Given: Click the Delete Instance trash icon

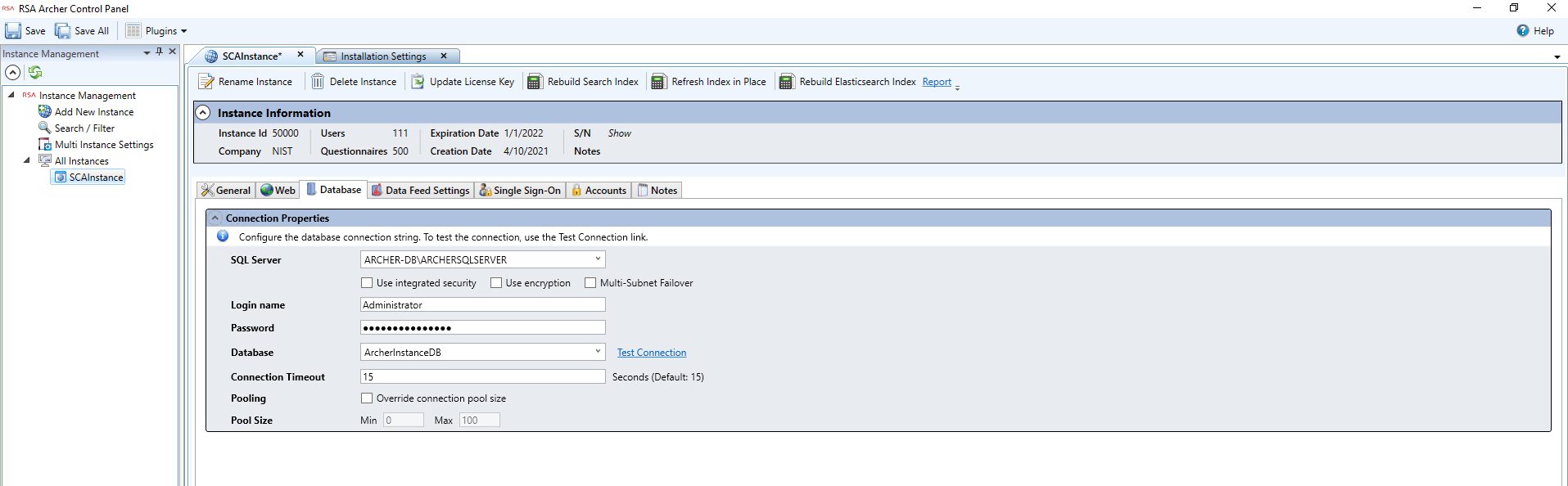Looking at the screenshot, I should point(318,82).
